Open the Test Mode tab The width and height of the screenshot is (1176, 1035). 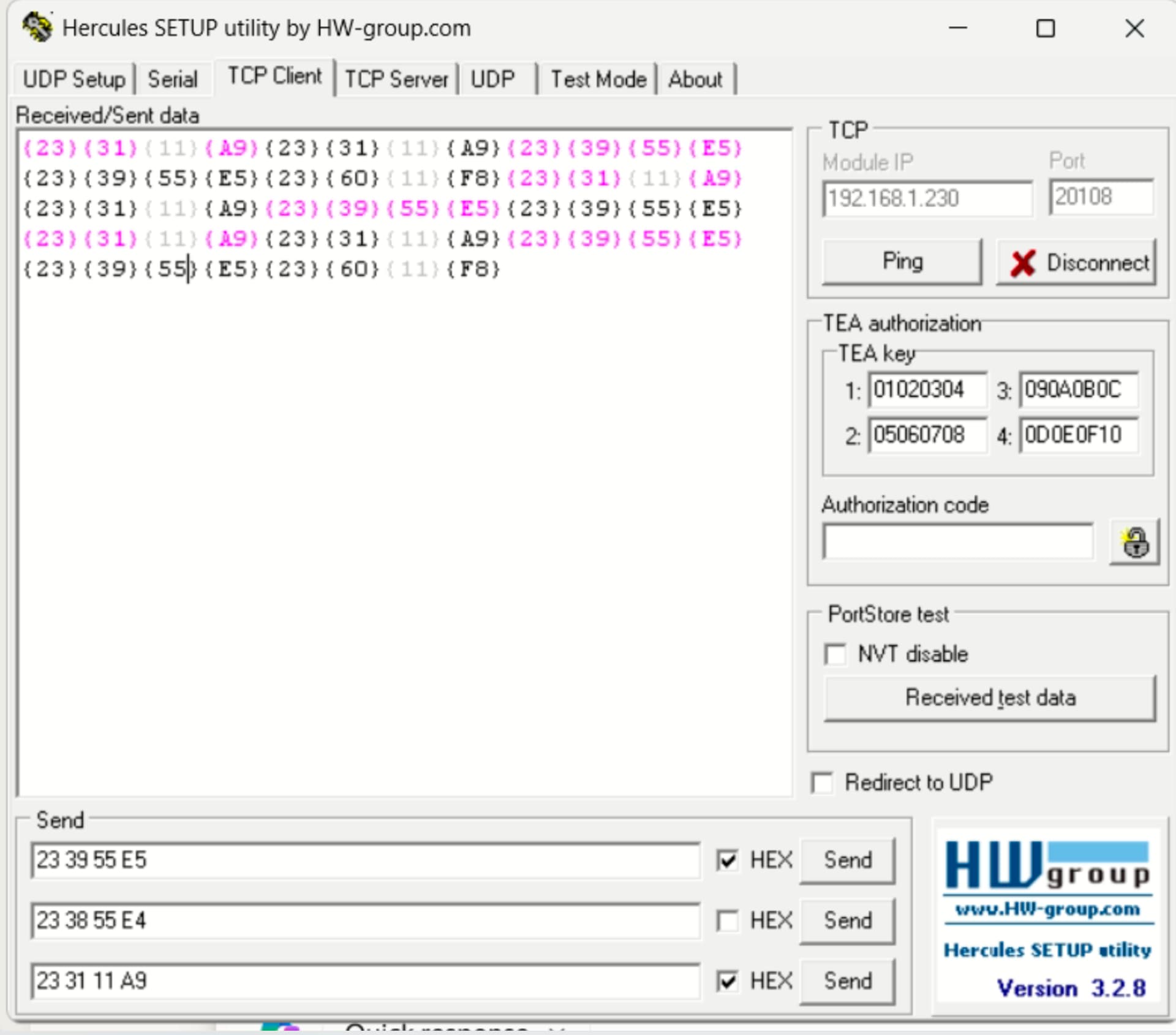598,80
